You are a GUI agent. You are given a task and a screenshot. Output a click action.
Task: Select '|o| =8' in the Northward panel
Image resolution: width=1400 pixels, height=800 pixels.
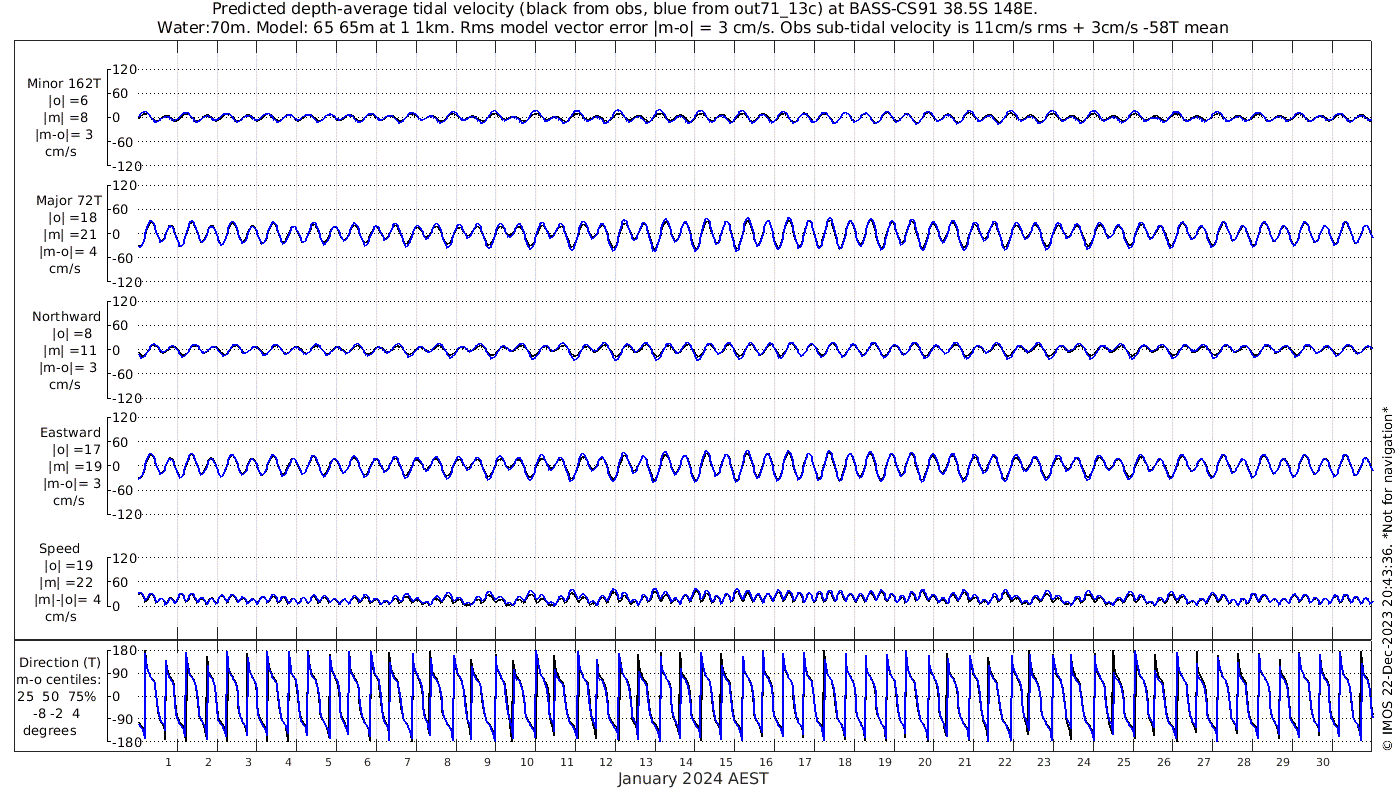pyautogui.click(x=72, y=333)
